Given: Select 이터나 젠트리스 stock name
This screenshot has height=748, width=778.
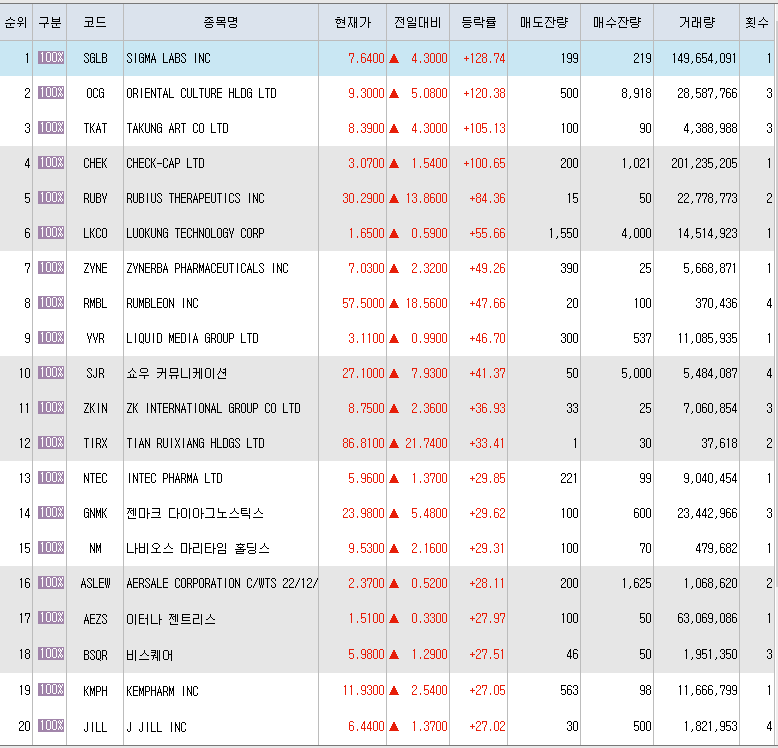Looking at the screenshot, I should tap(171, 619).
